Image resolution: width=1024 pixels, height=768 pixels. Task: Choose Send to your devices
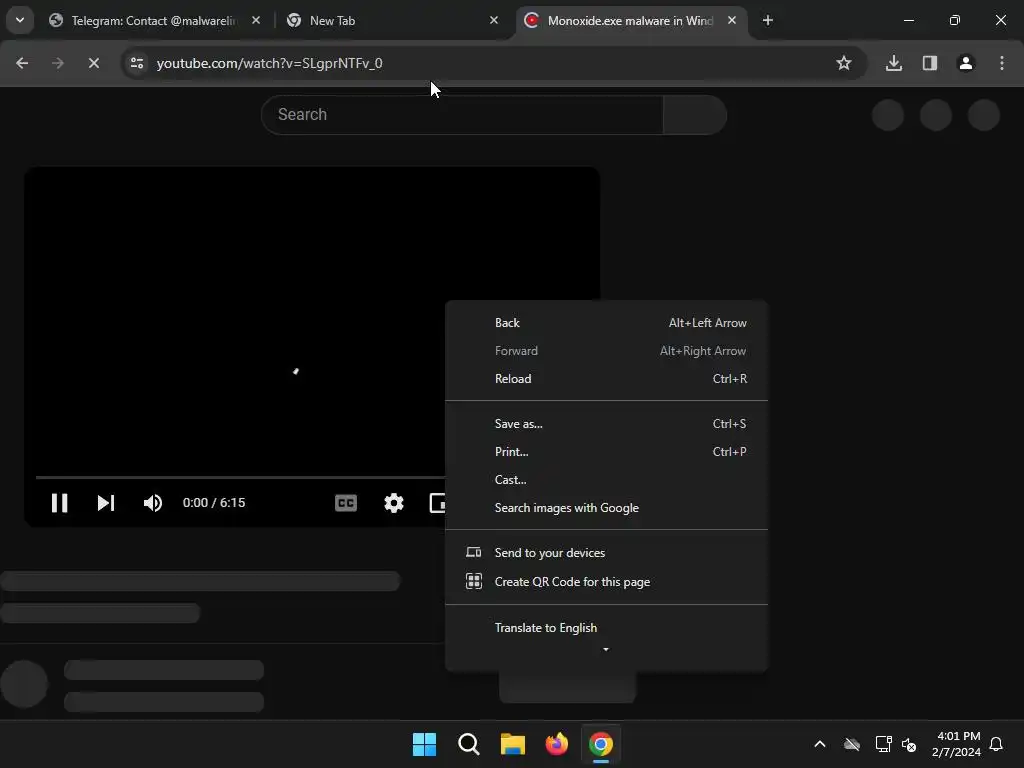click(606, 553)
